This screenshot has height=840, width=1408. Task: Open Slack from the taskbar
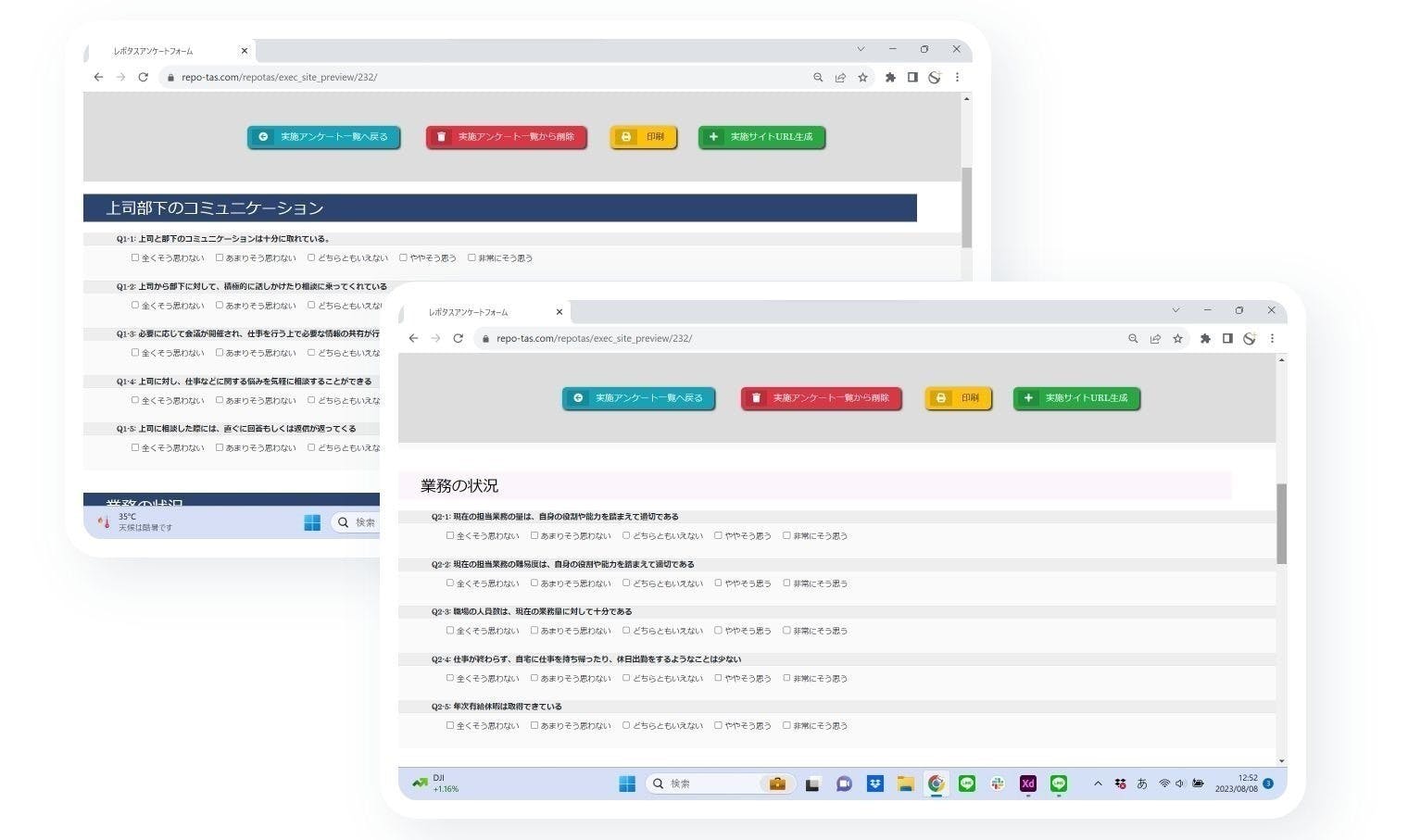[997, 784]
